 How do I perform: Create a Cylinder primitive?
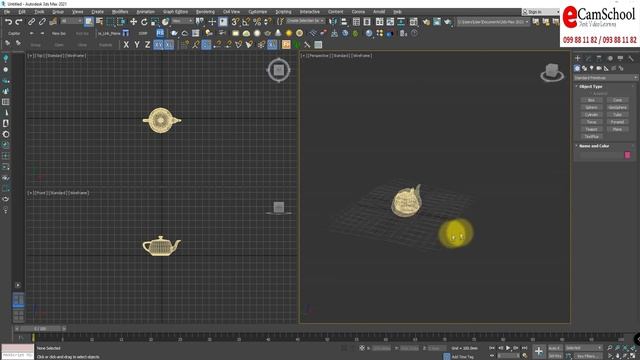pos(591,115)
